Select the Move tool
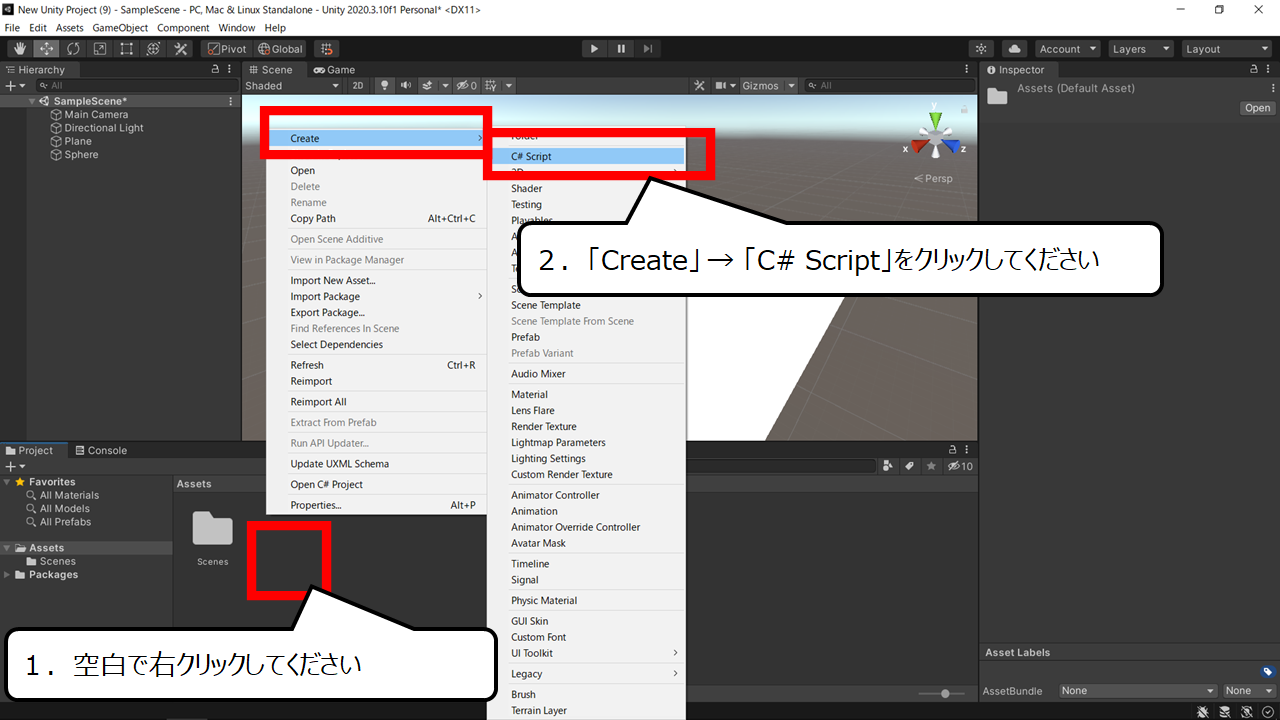This screenshot has width=1280, height=720. (46, 49)
